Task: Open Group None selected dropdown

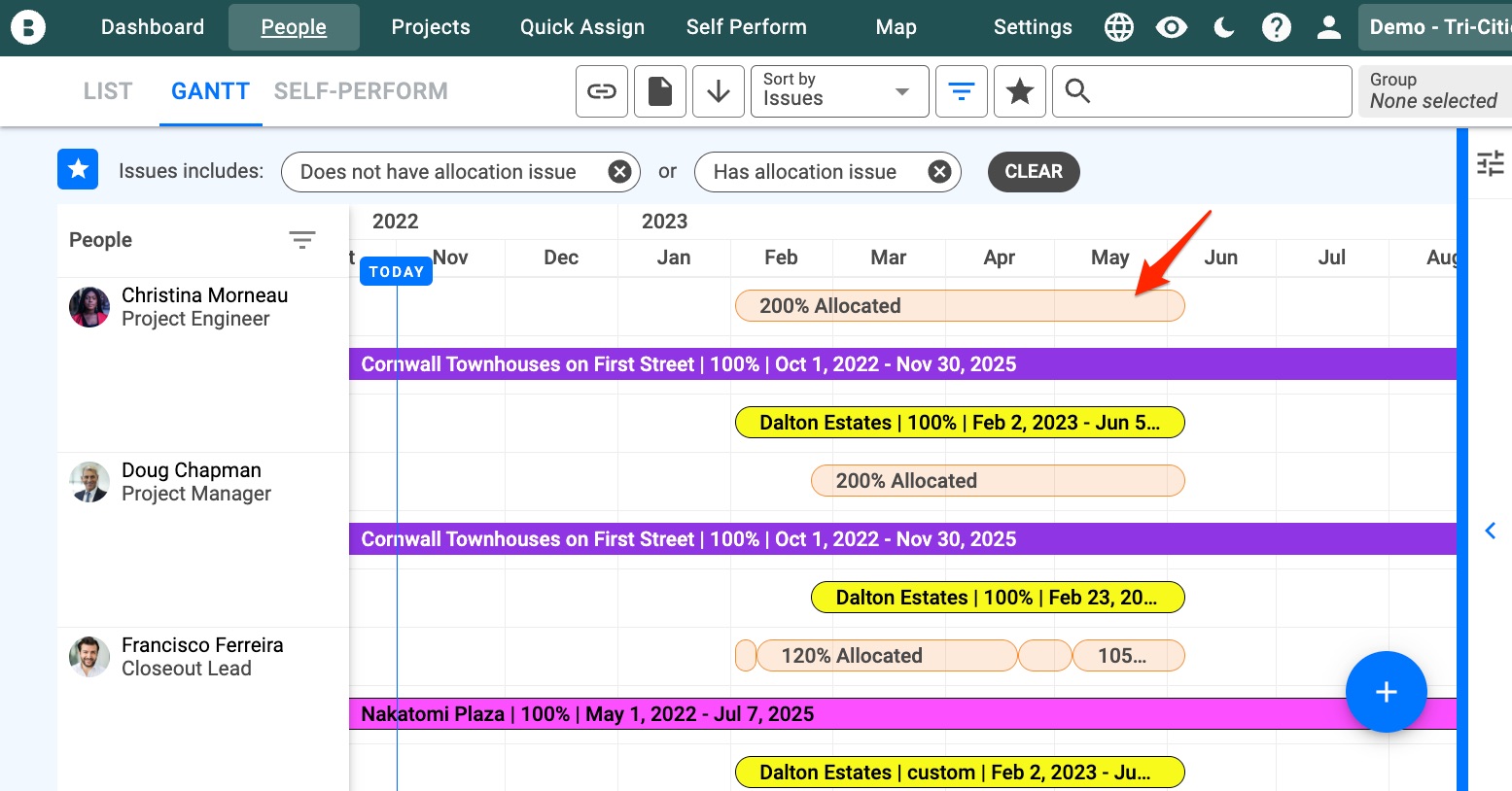Action: pos(1435,91)
